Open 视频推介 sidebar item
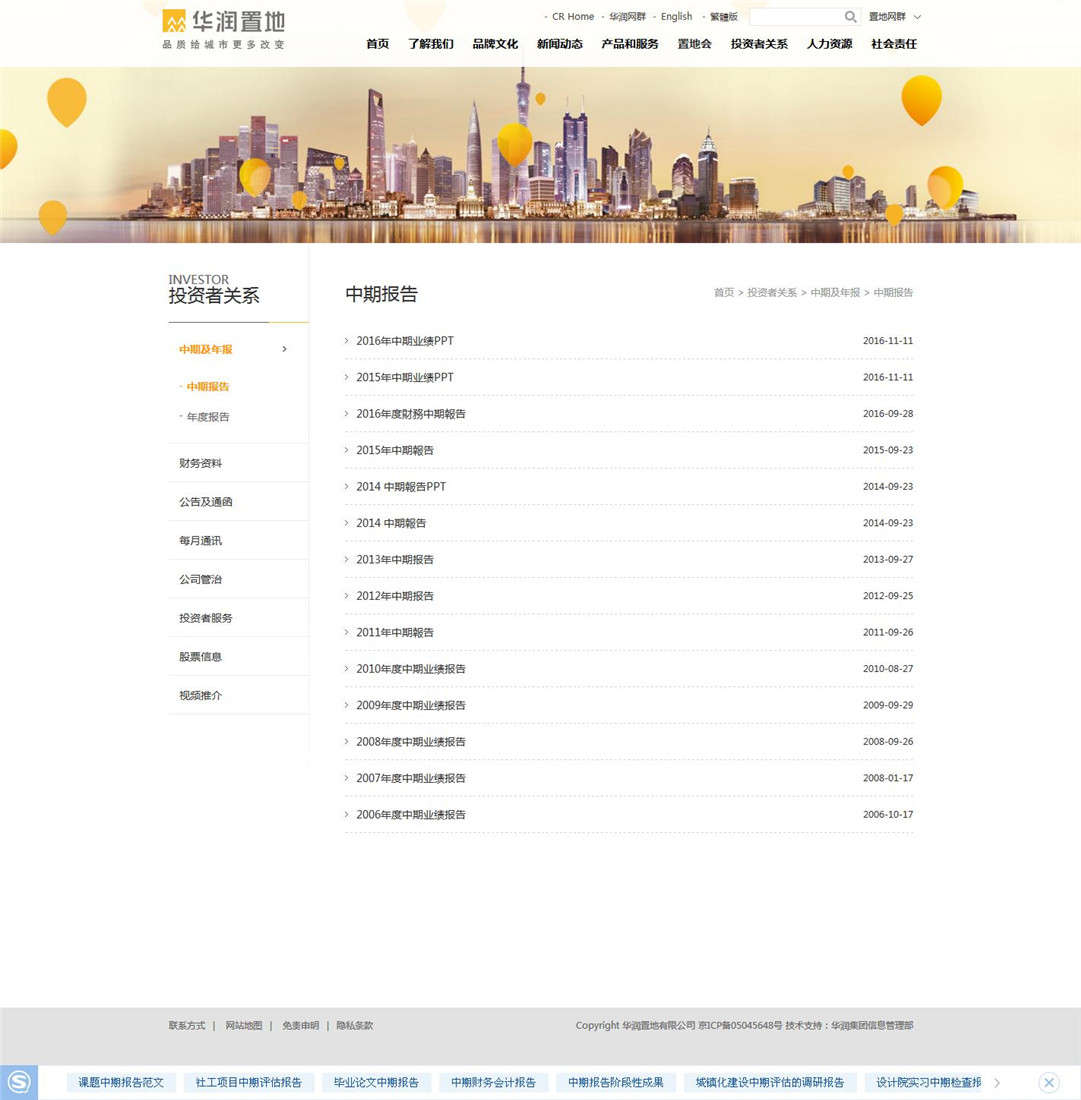This screenshot has height=1100, width=1081. click(x=201, y=695)
